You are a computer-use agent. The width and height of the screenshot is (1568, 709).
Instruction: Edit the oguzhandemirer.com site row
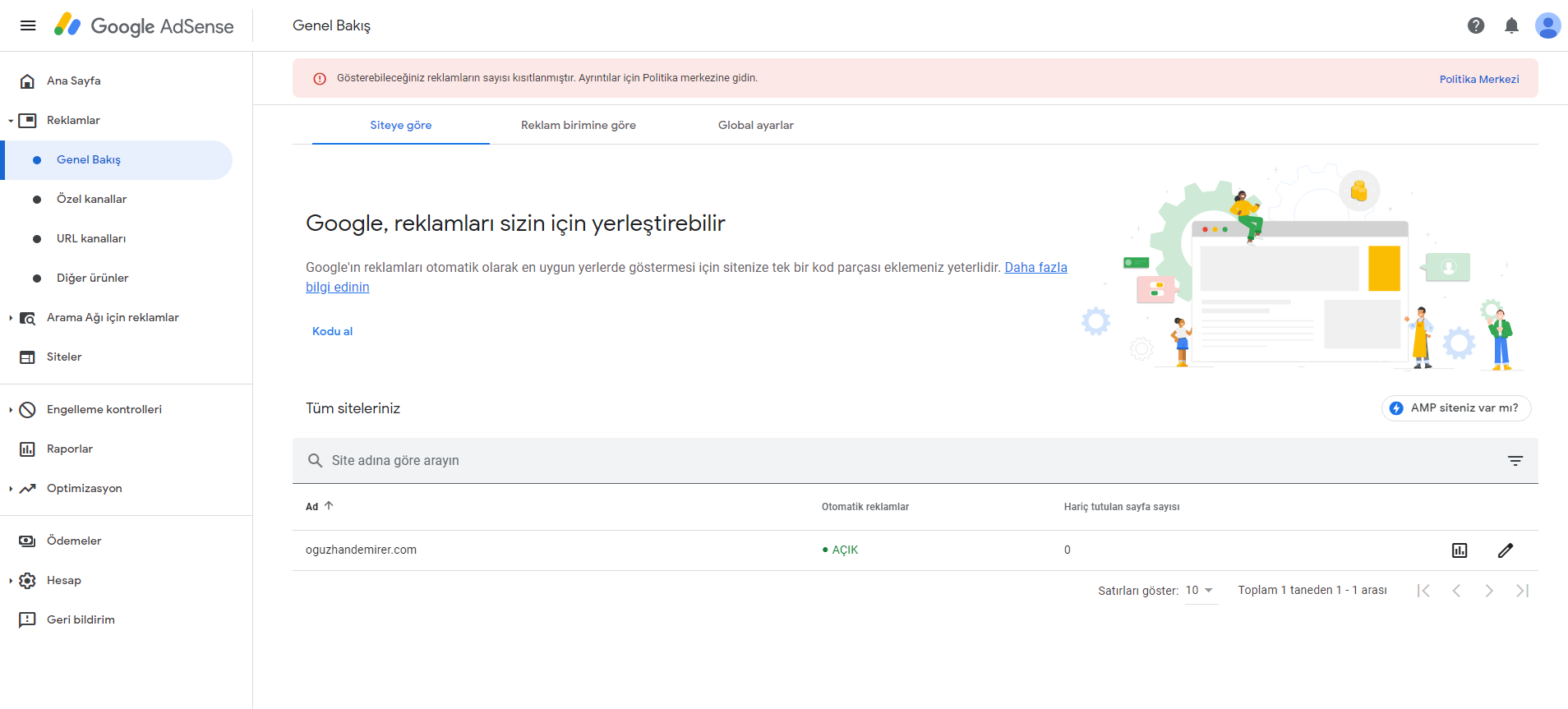pyautogui.click(x=1506, y=550)
